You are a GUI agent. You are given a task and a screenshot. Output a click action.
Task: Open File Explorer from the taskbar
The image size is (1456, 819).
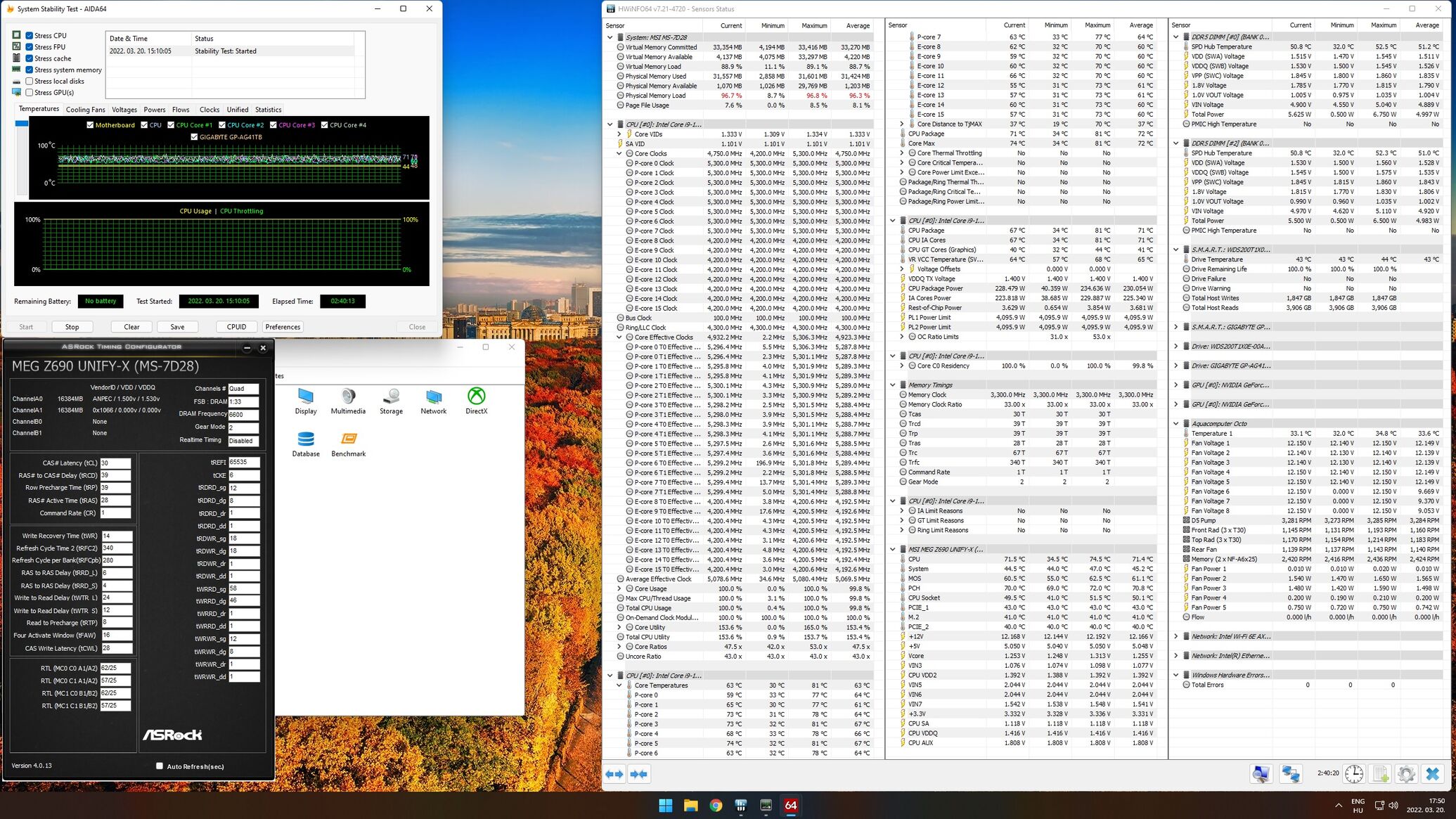point(690,805)
